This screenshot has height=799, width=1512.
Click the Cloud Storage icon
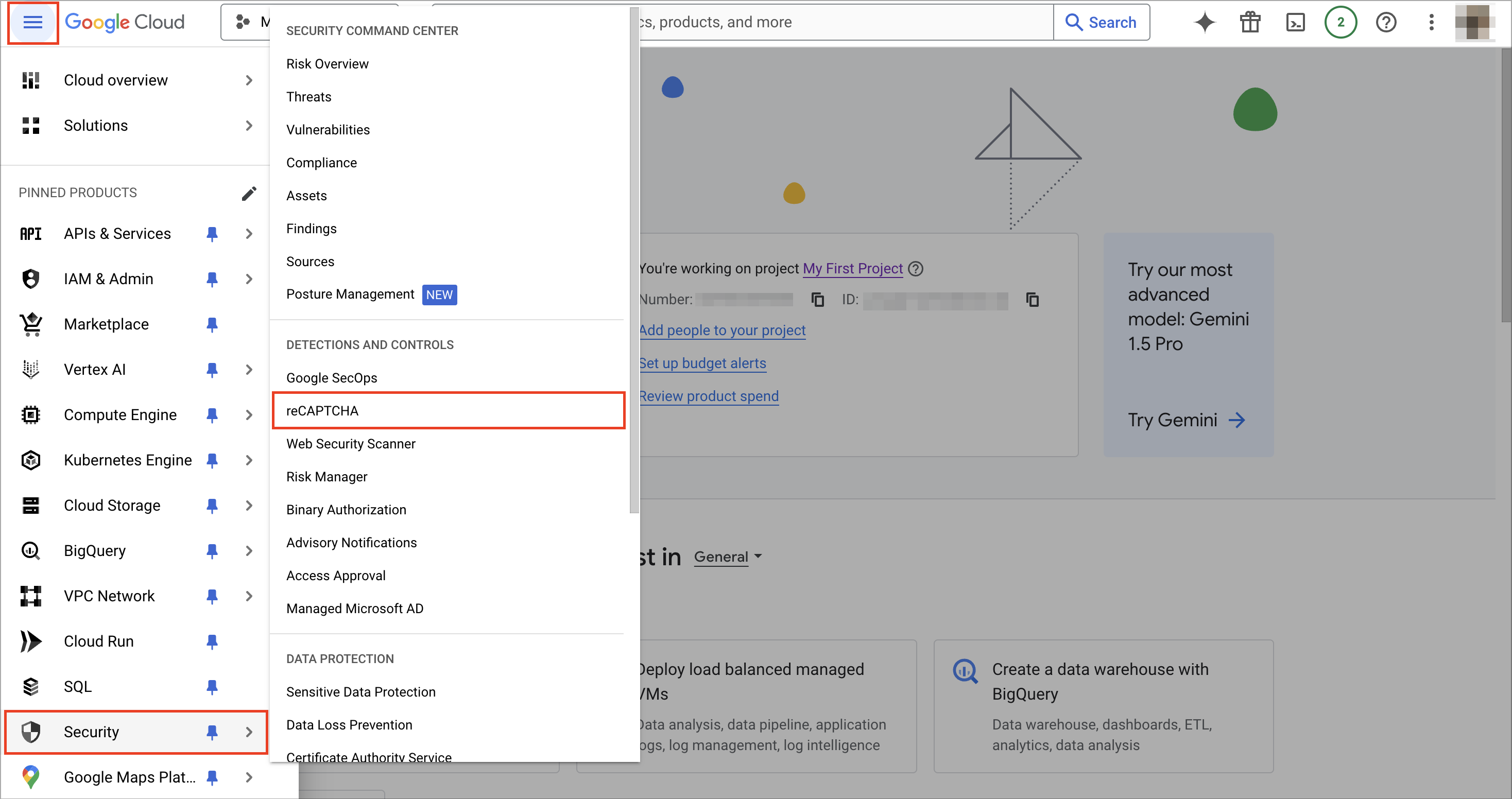[30, 505]
